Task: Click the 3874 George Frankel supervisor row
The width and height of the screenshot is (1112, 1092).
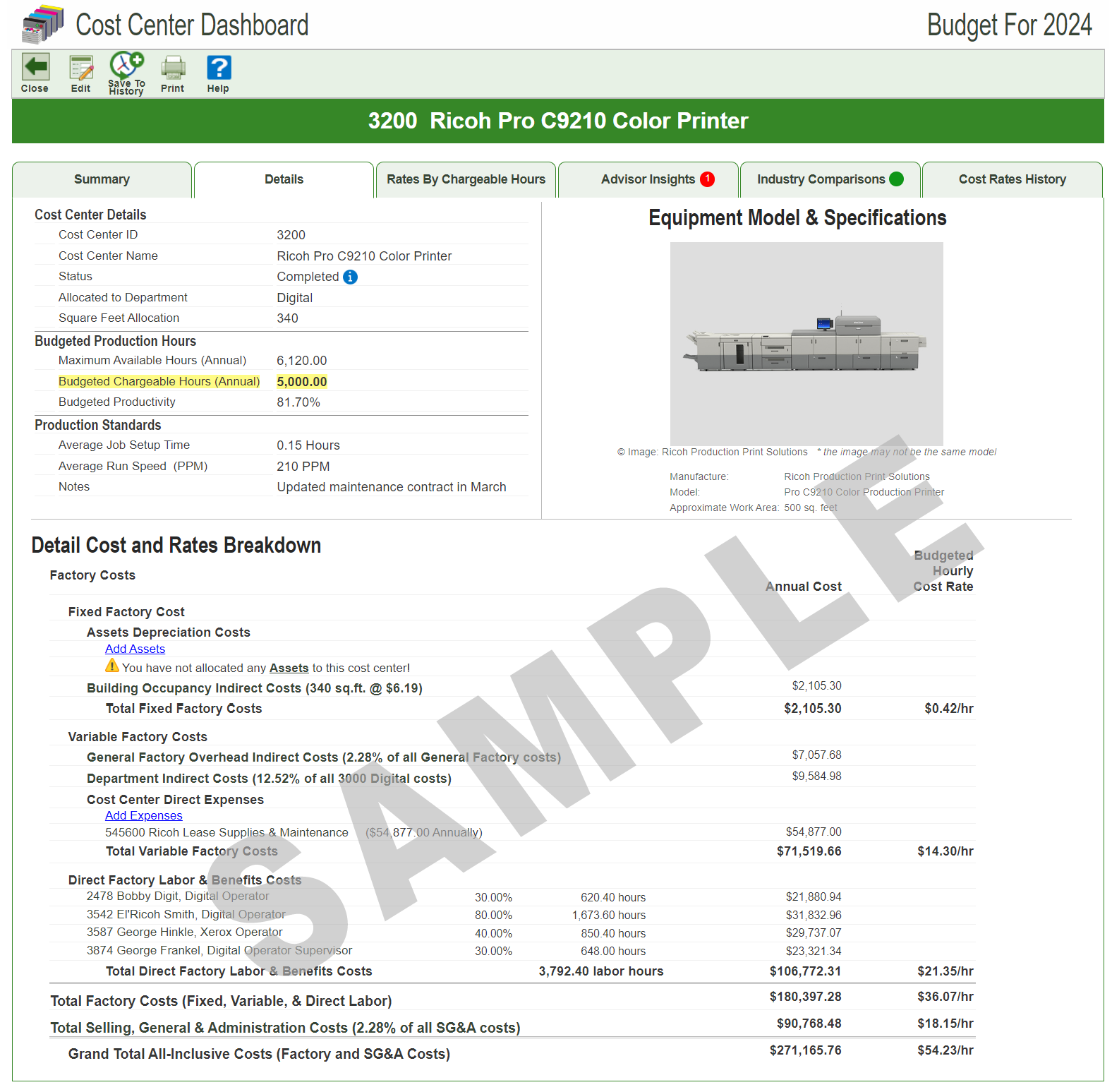Action: 512,952
